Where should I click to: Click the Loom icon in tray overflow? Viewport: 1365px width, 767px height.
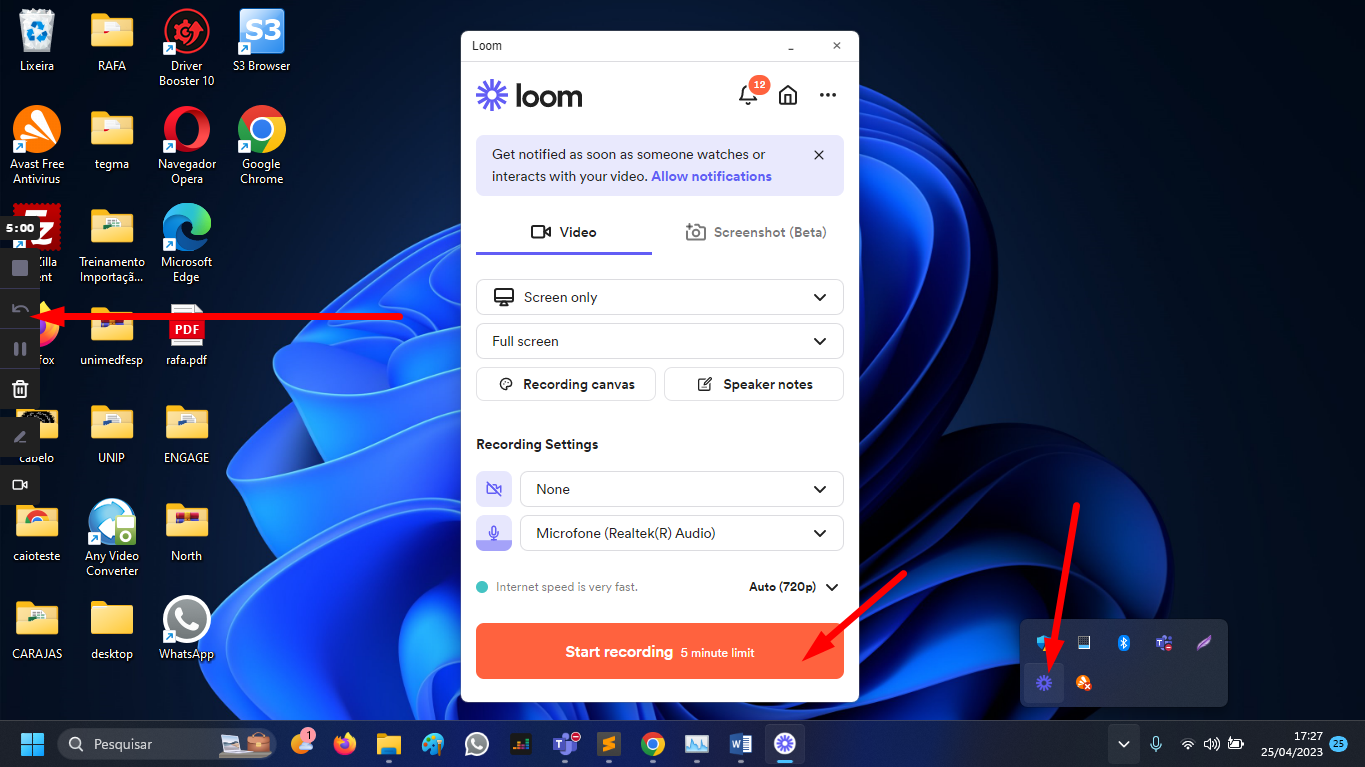click(x=1044, y=683)
